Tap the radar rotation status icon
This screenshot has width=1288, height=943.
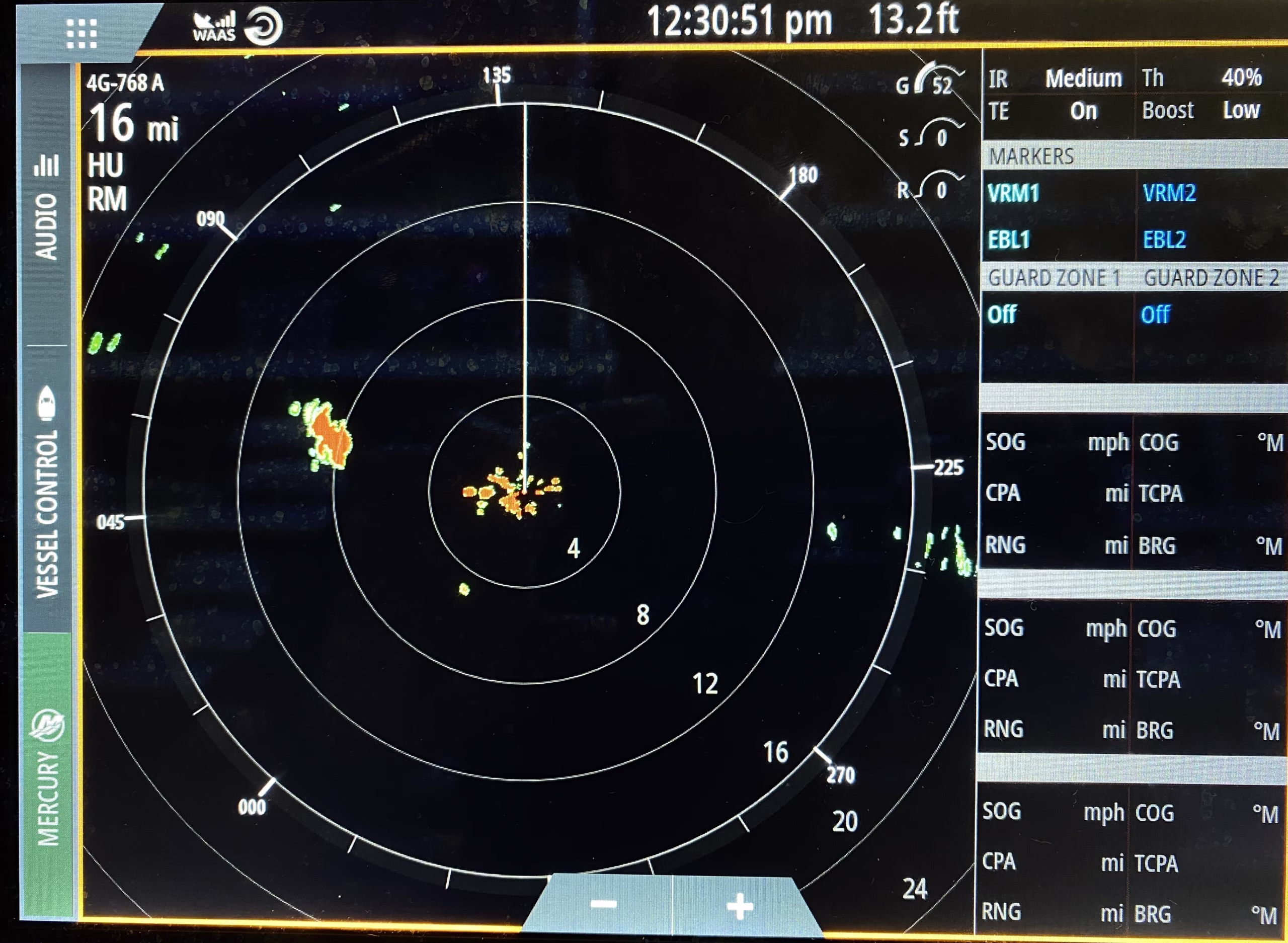point(264,26)
